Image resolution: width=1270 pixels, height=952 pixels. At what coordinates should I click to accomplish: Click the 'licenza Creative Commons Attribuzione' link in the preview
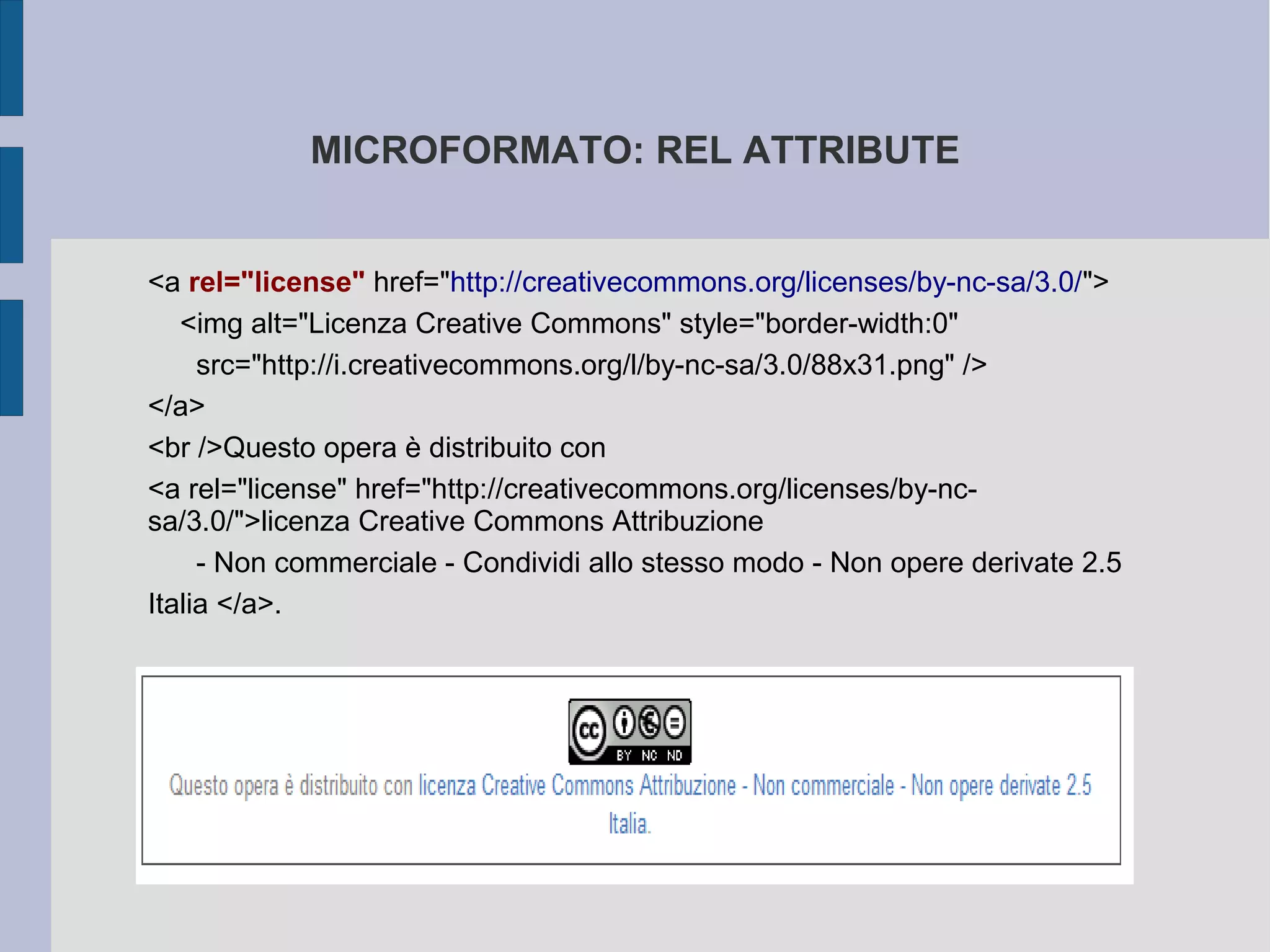pyautogui.click(x=577, y=786)
